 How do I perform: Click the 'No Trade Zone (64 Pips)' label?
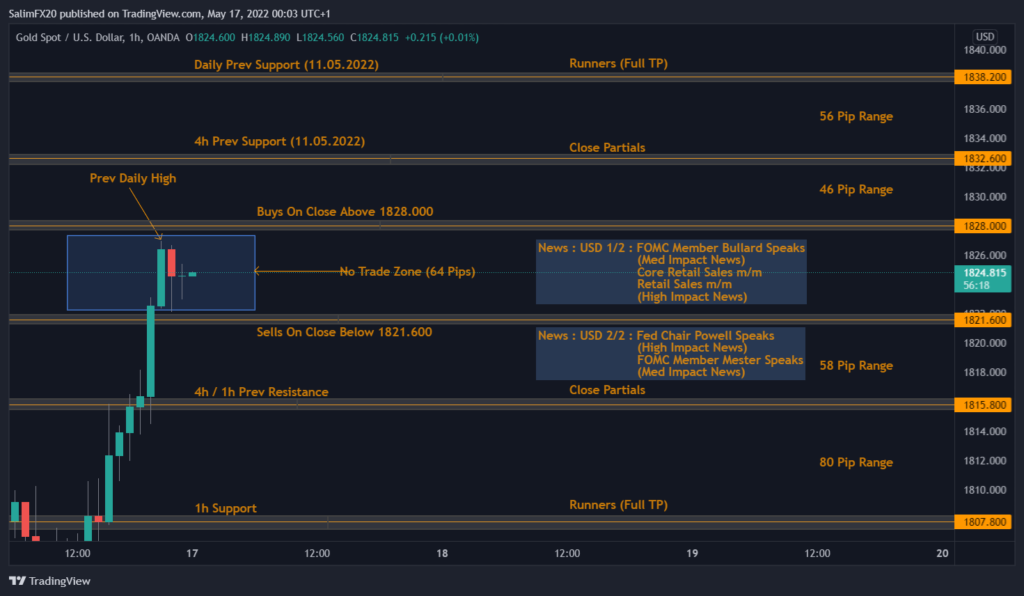click(406, 271)
